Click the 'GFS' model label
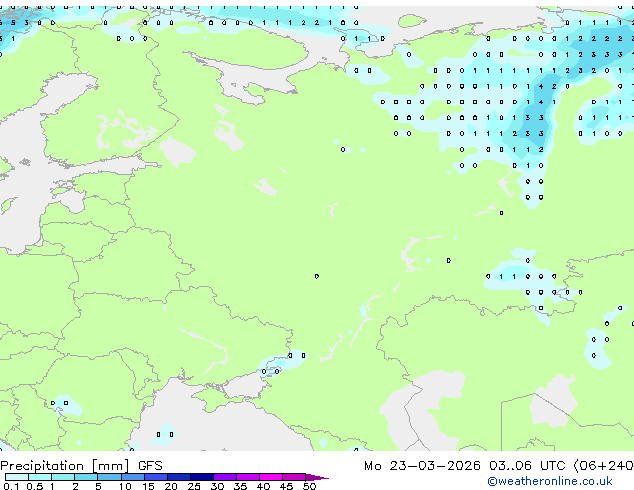 tap(150, 466)
